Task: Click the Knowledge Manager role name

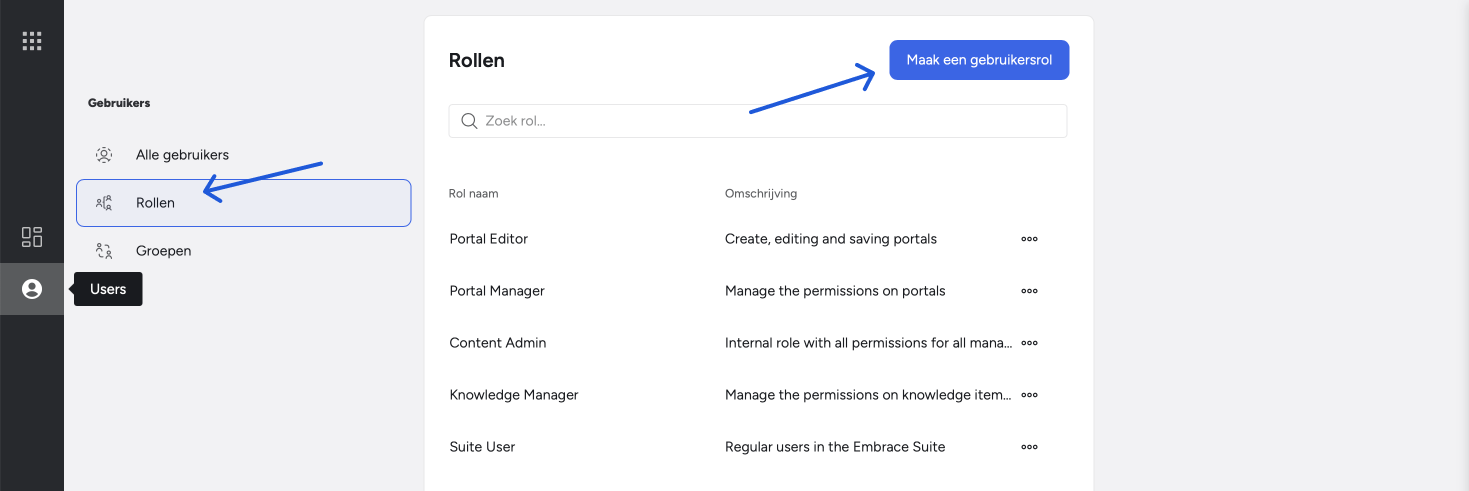Action: [x=514, y=395]
